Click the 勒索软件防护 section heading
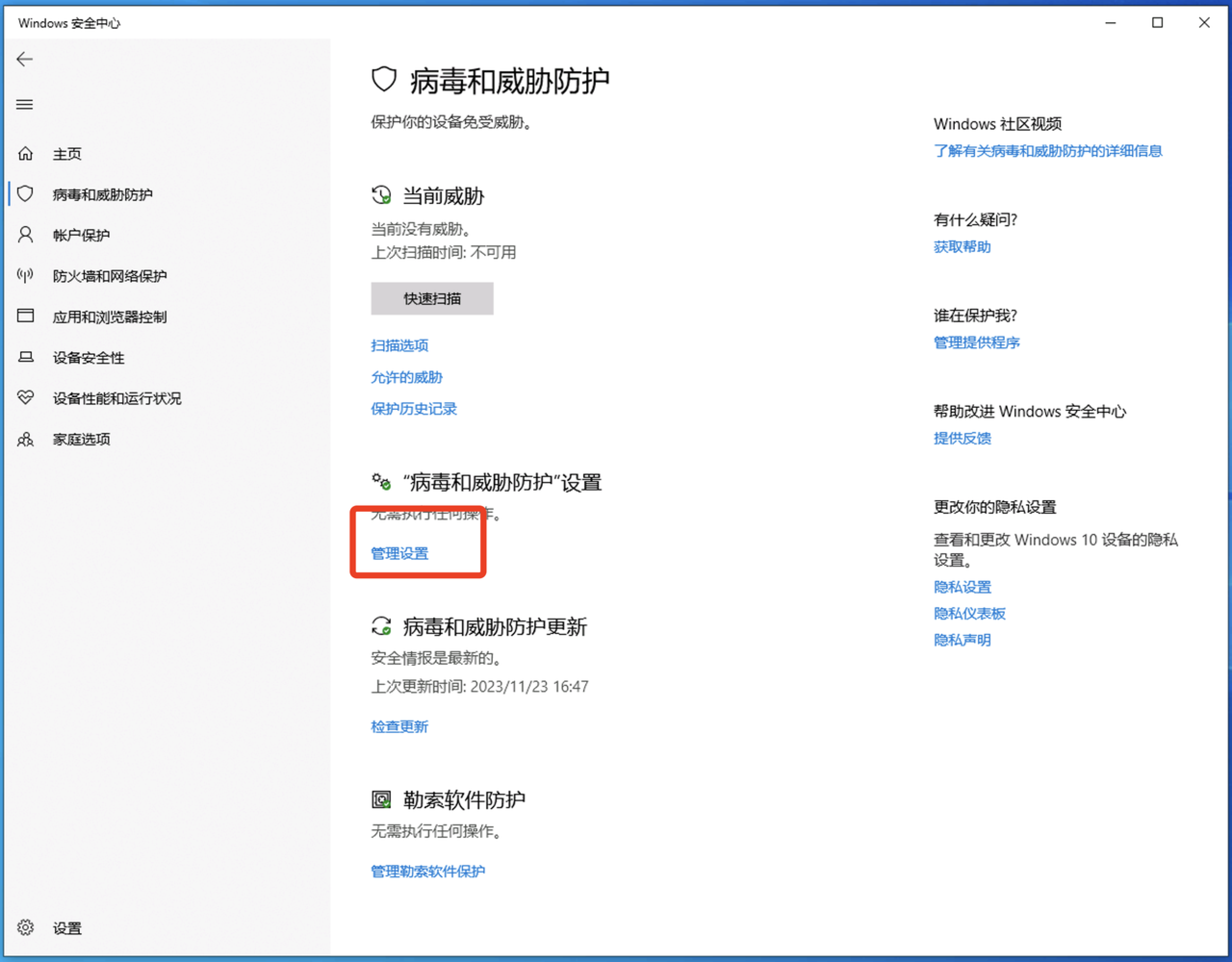 point(464,799)
